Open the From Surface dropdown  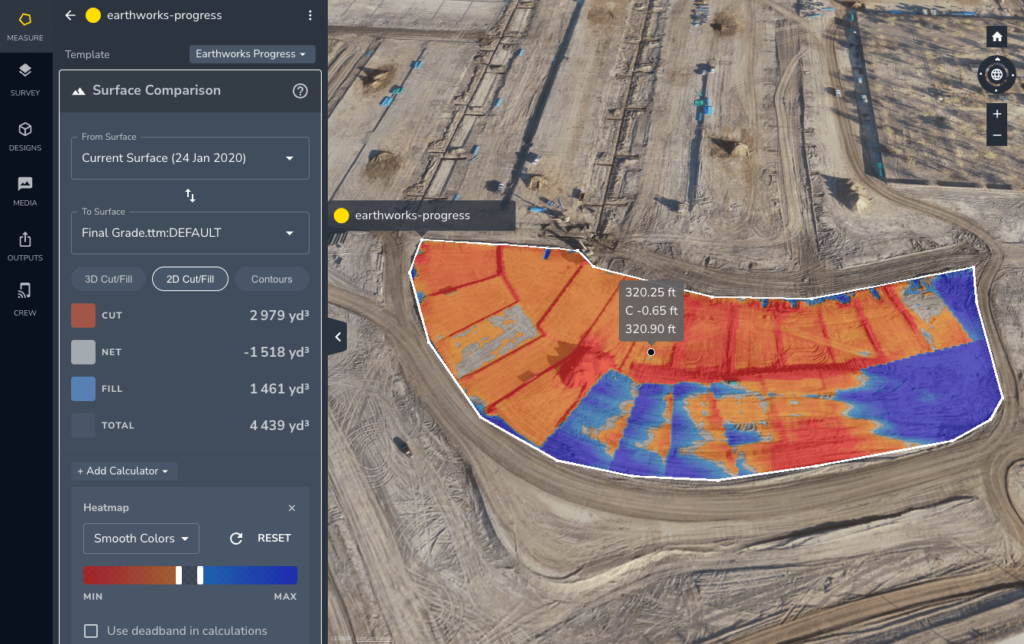190,158
